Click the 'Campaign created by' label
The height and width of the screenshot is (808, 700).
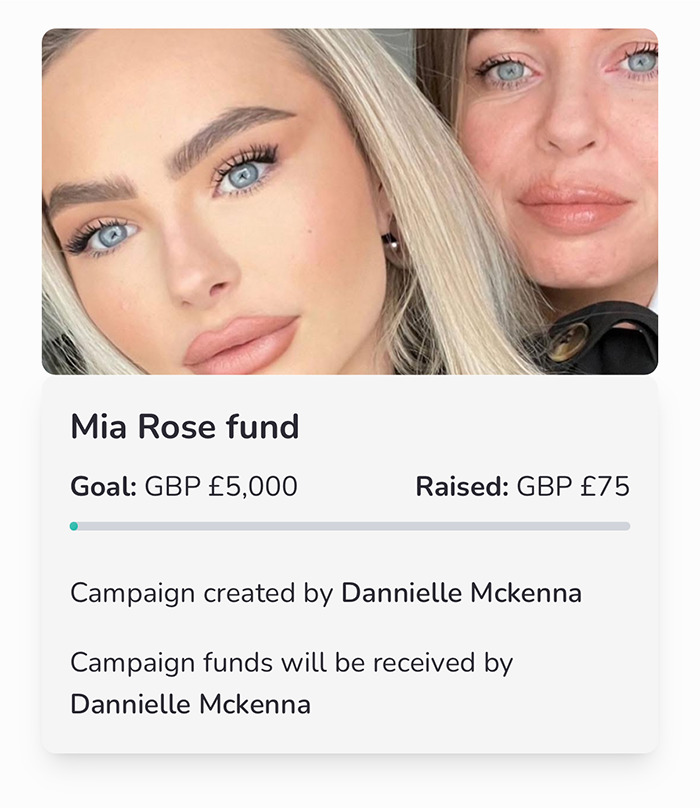tap(198, 592)
